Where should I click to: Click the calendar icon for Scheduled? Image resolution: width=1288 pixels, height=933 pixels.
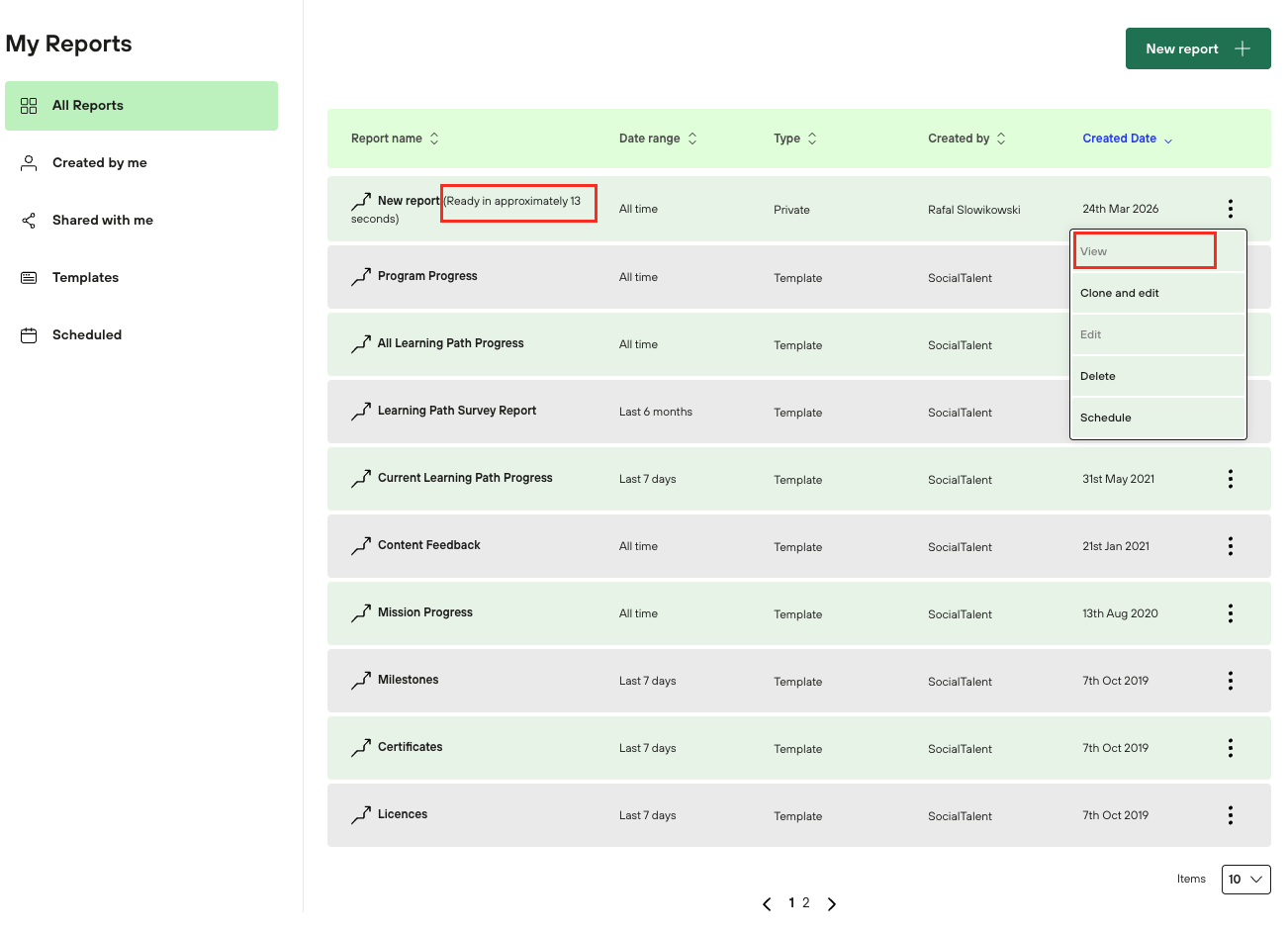click(29, 335)
